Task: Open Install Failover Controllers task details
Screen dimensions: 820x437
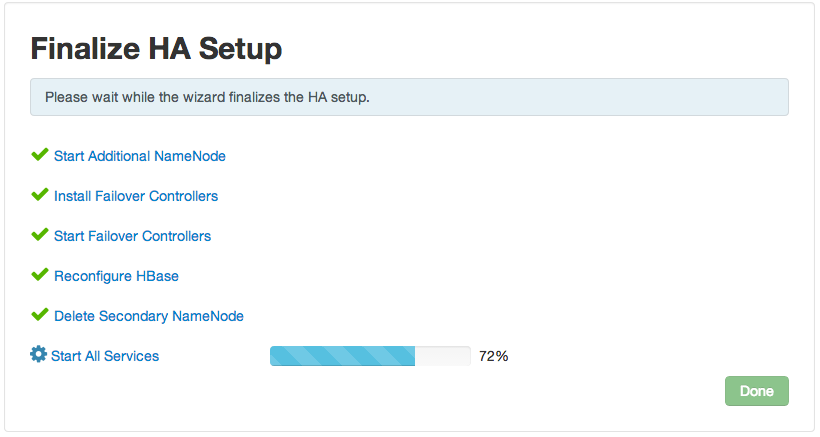Action: (136, 196)
